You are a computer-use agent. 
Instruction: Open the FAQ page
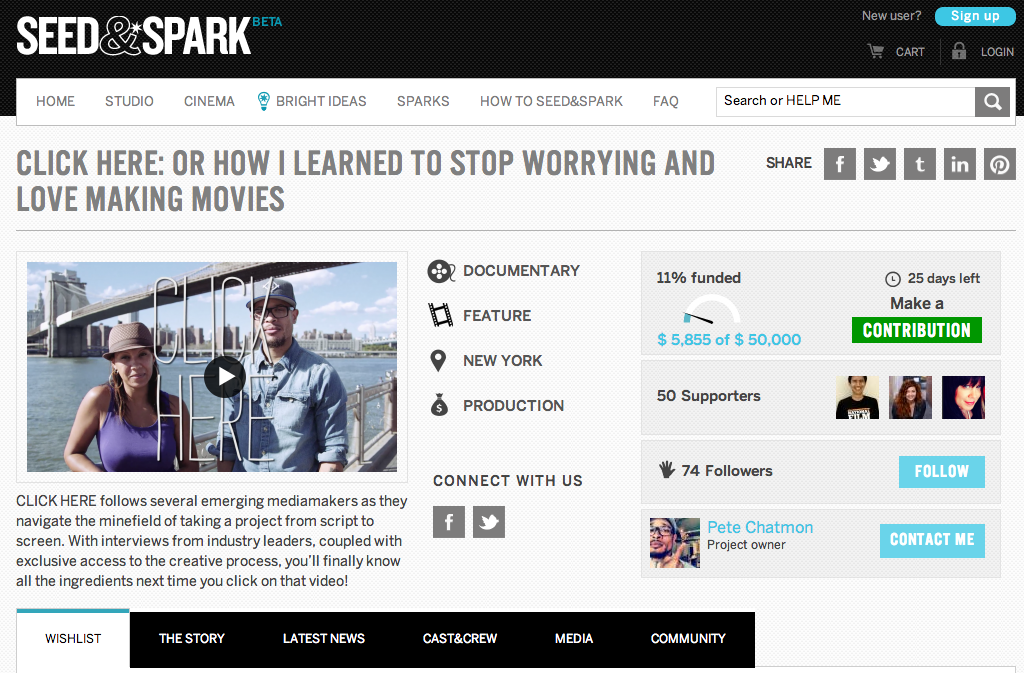point(665,101)
